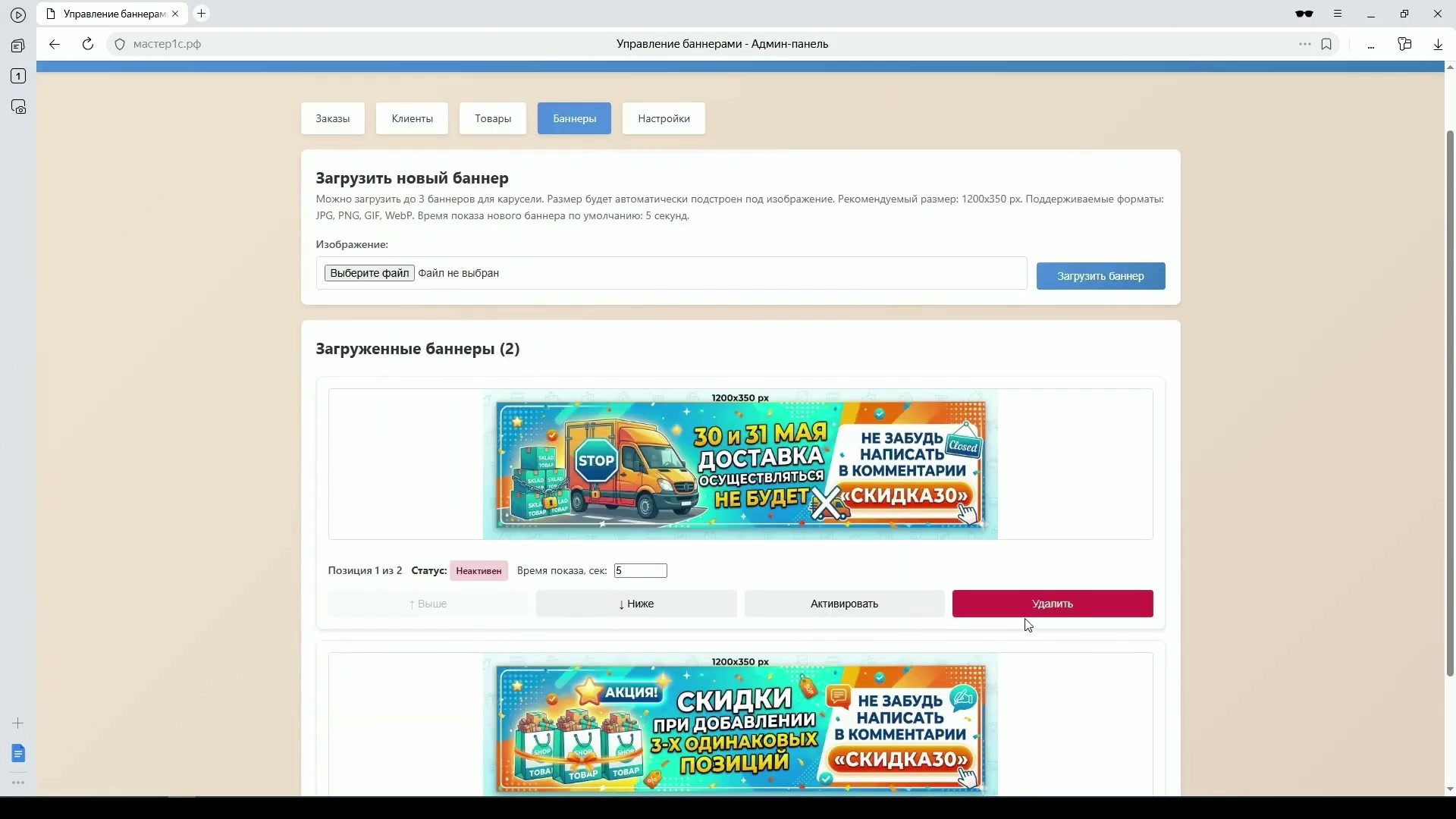Viewport: 1456px width, 819px height.
Task: Open the browser extensions icon
Action: tap(1404, 44)
